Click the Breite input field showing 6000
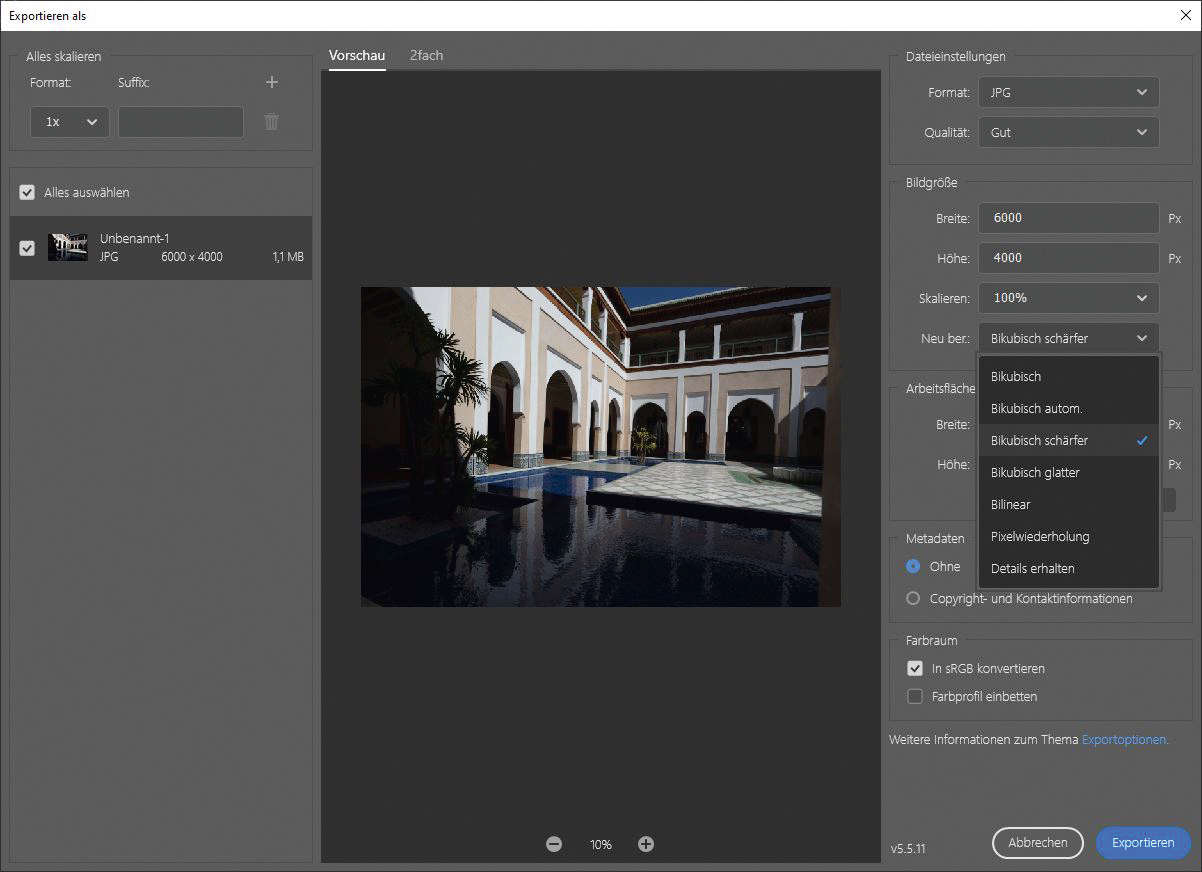 coord(1068,217)
